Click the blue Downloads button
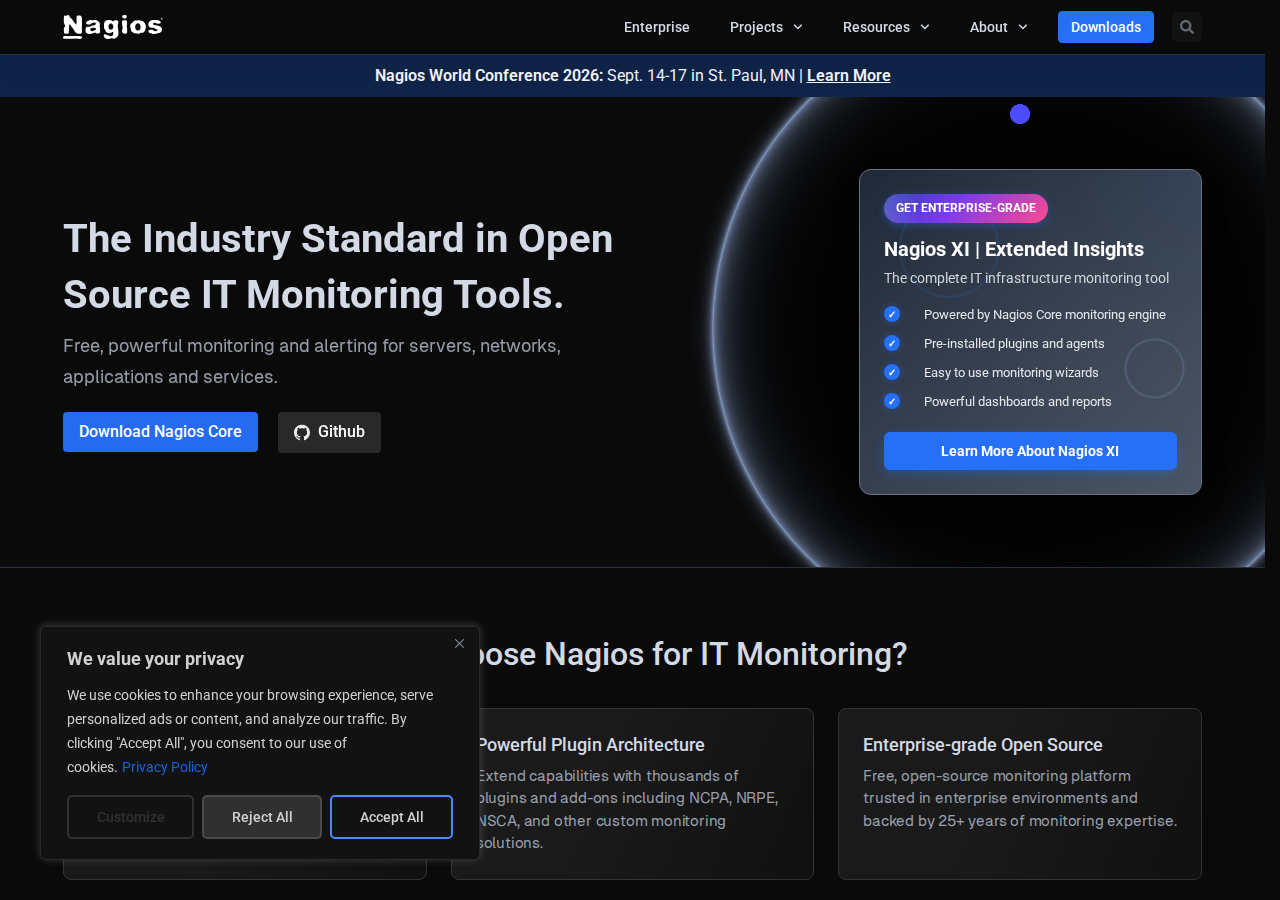The image size is (1280, 900). (x=1106, y=27)
